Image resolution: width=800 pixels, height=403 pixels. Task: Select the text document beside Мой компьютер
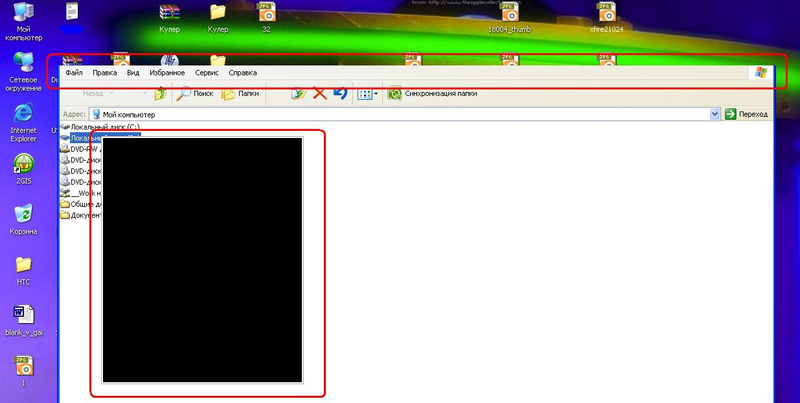point(72,18)
